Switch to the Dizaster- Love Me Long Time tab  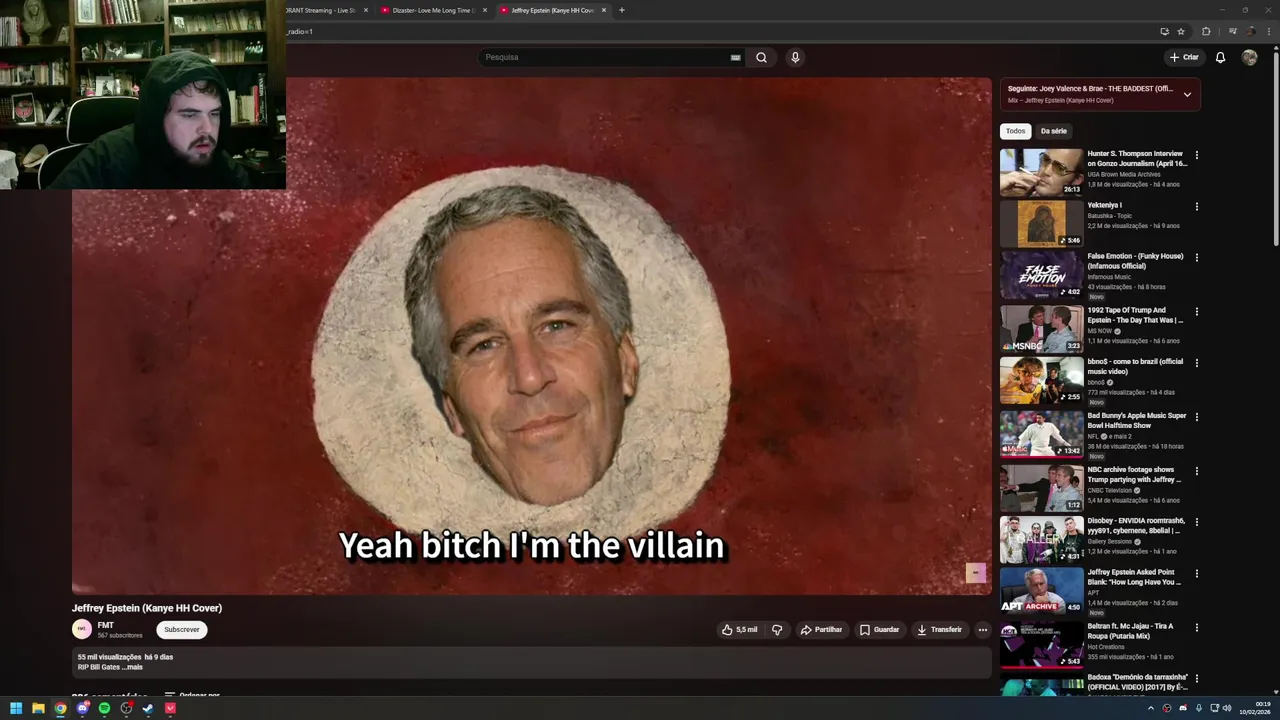coord(434,10)
